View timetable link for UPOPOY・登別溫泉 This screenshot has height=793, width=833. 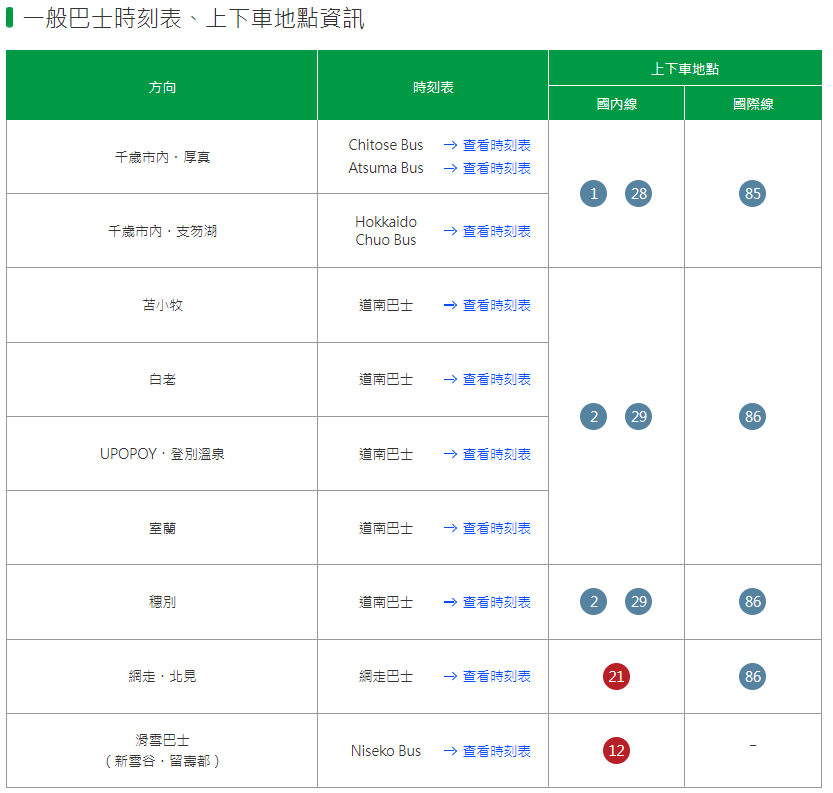487,455
